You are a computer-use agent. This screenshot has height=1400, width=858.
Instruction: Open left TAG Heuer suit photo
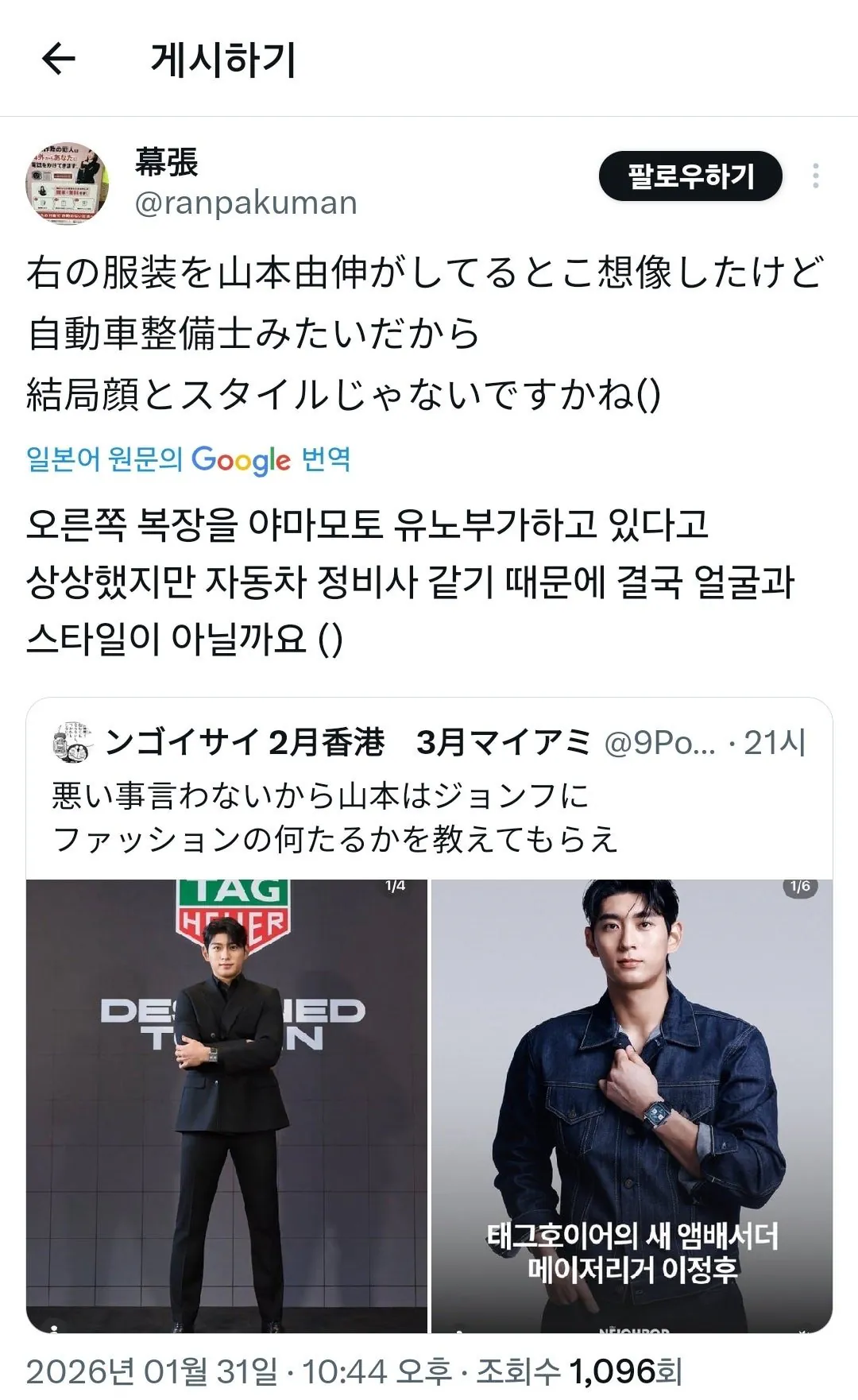click(x=226, y=1106)
